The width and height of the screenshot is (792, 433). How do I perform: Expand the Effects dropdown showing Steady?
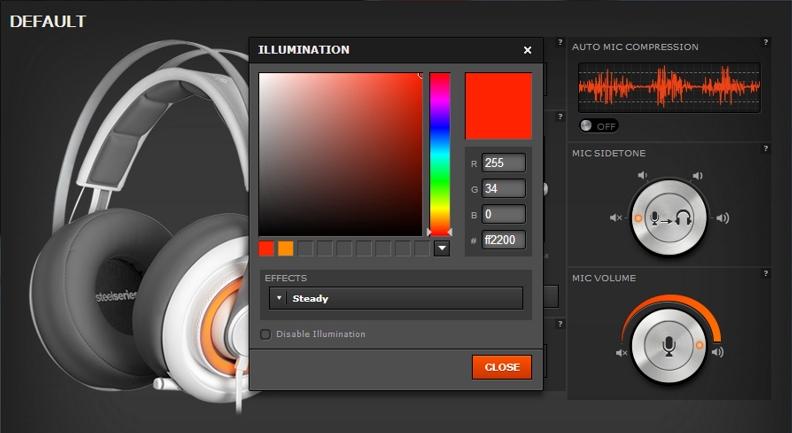(395, 298)
